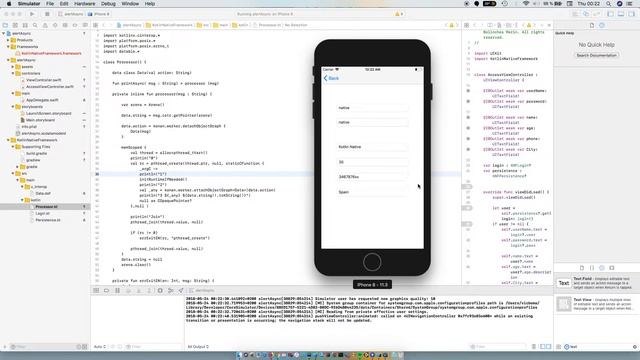The width and height of the screenshot is (640, 360).
Task: Select AppDelegate.swift in navigator
Action: 42,100
